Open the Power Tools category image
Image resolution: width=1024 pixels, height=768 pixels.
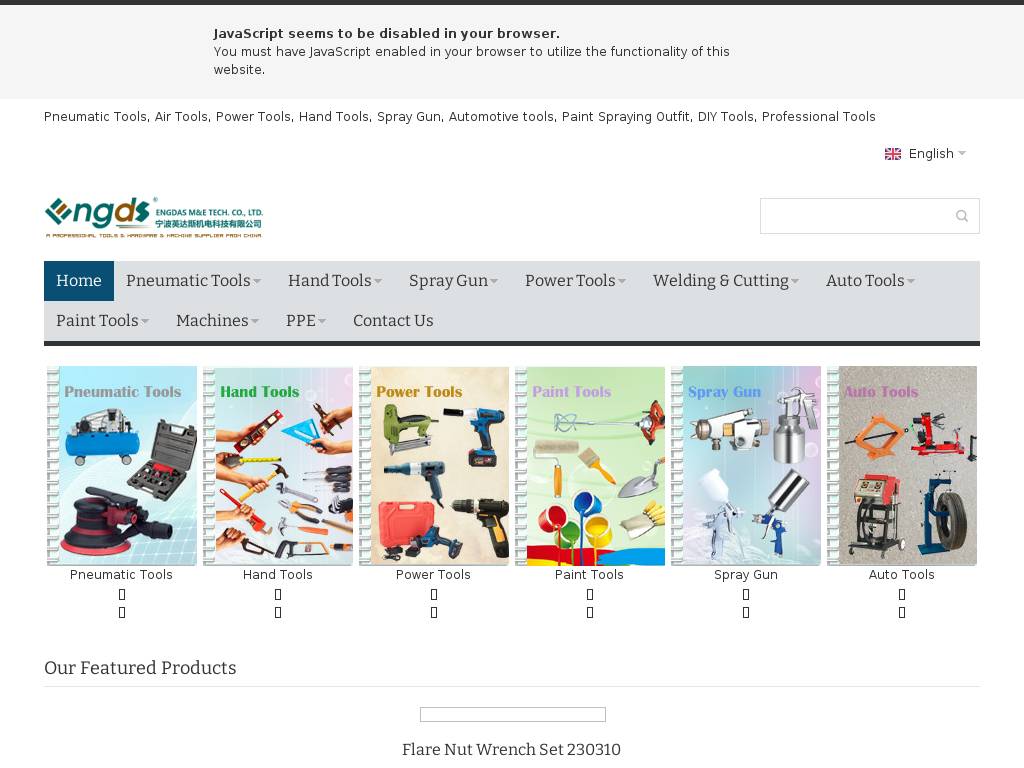tap(434, 466)
